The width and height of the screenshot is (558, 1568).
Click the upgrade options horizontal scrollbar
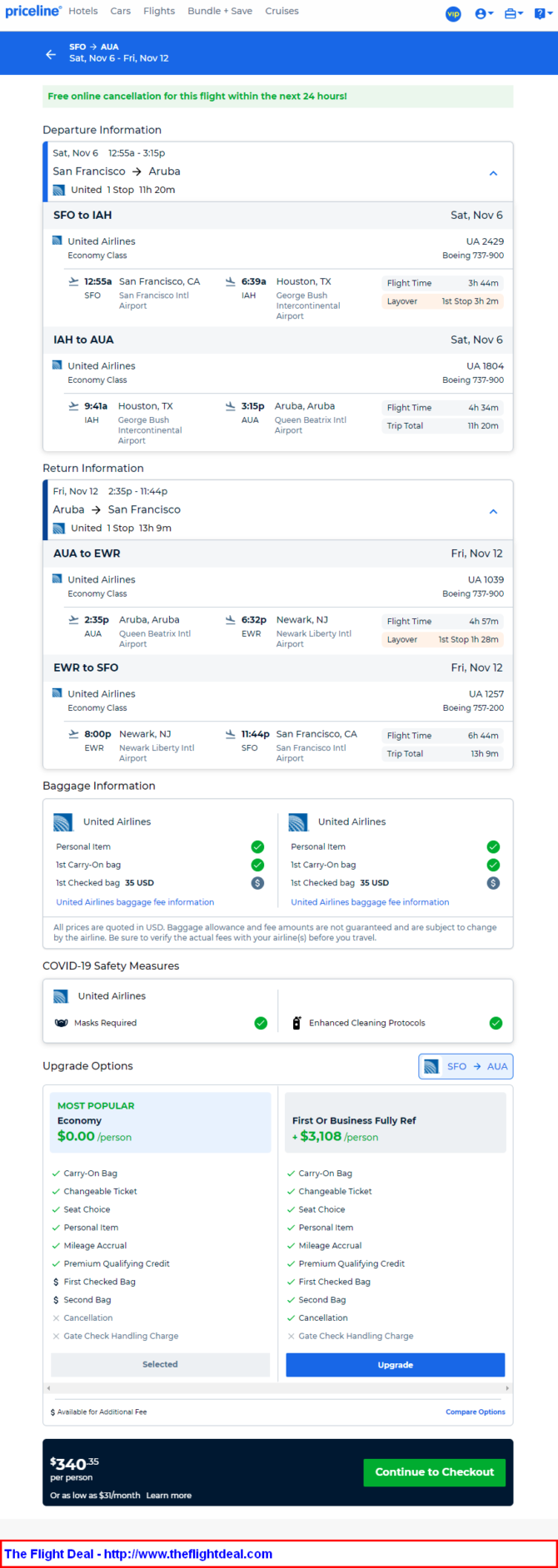(278, 1388)
